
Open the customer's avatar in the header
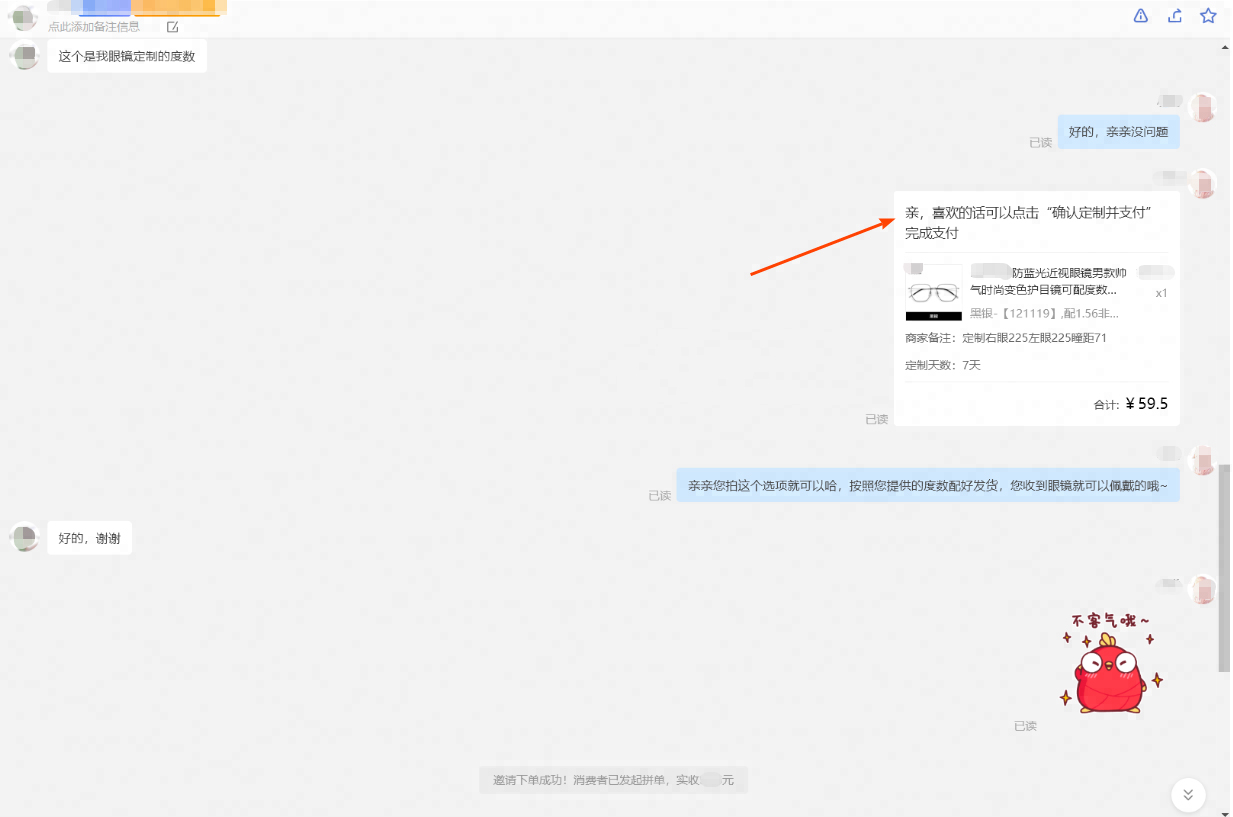pyautogui.click(x=23, y=16)
